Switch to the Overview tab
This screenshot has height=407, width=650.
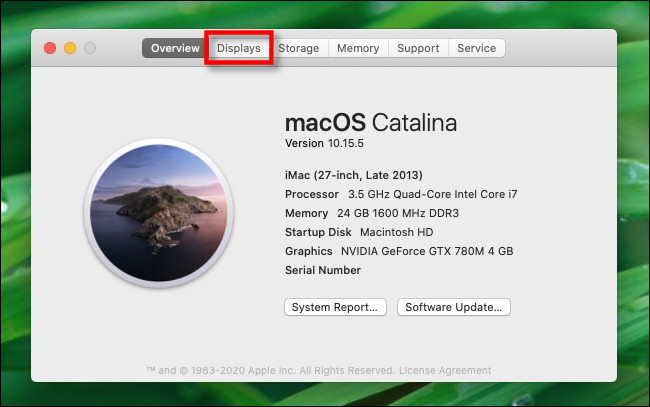point(175,48)
